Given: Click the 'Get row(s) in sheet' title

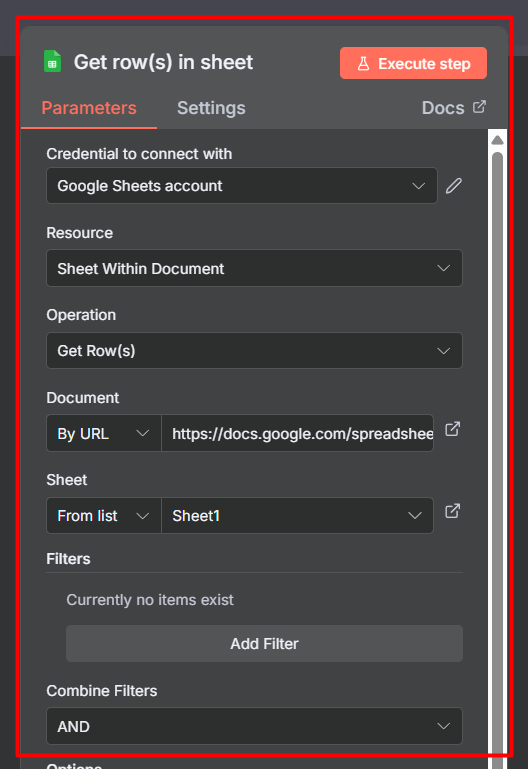Looking at the screenshot, I should click(x=163, y=62).
